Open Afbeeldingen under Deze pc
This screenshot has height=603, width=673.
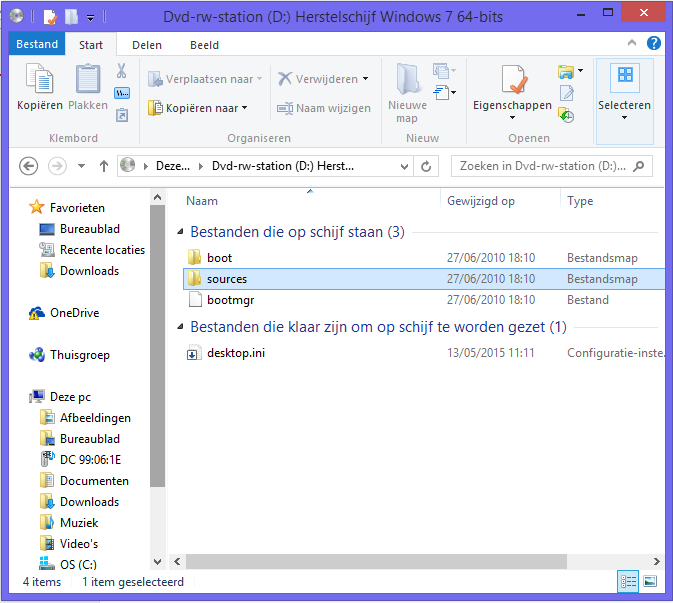[x=85, y=418]
